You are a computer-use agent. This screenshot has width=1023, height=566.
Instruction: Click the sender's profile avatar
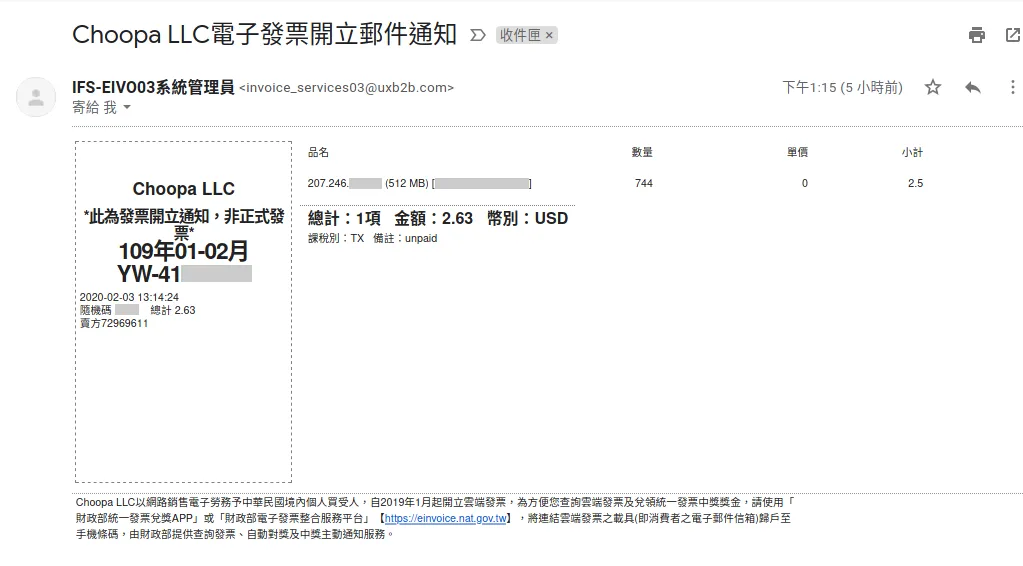(36, 97)
